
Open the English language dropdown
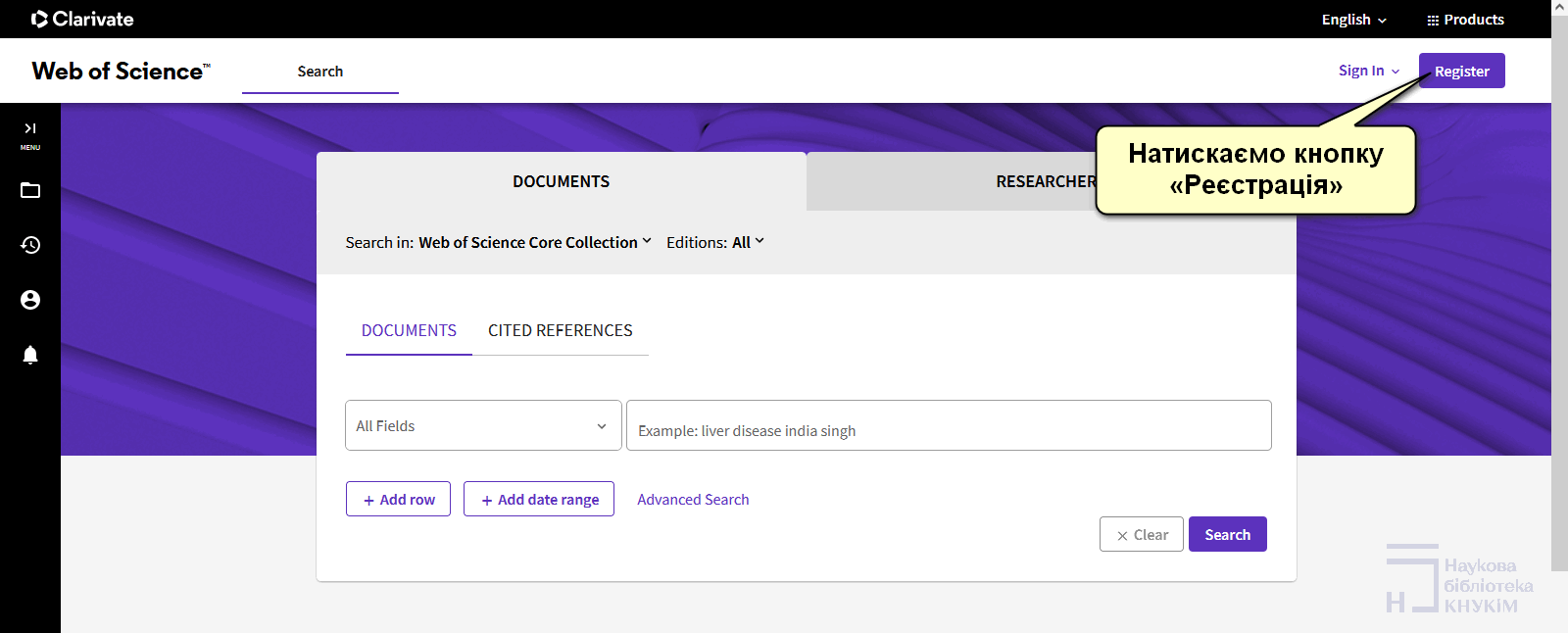[1354, 20]
